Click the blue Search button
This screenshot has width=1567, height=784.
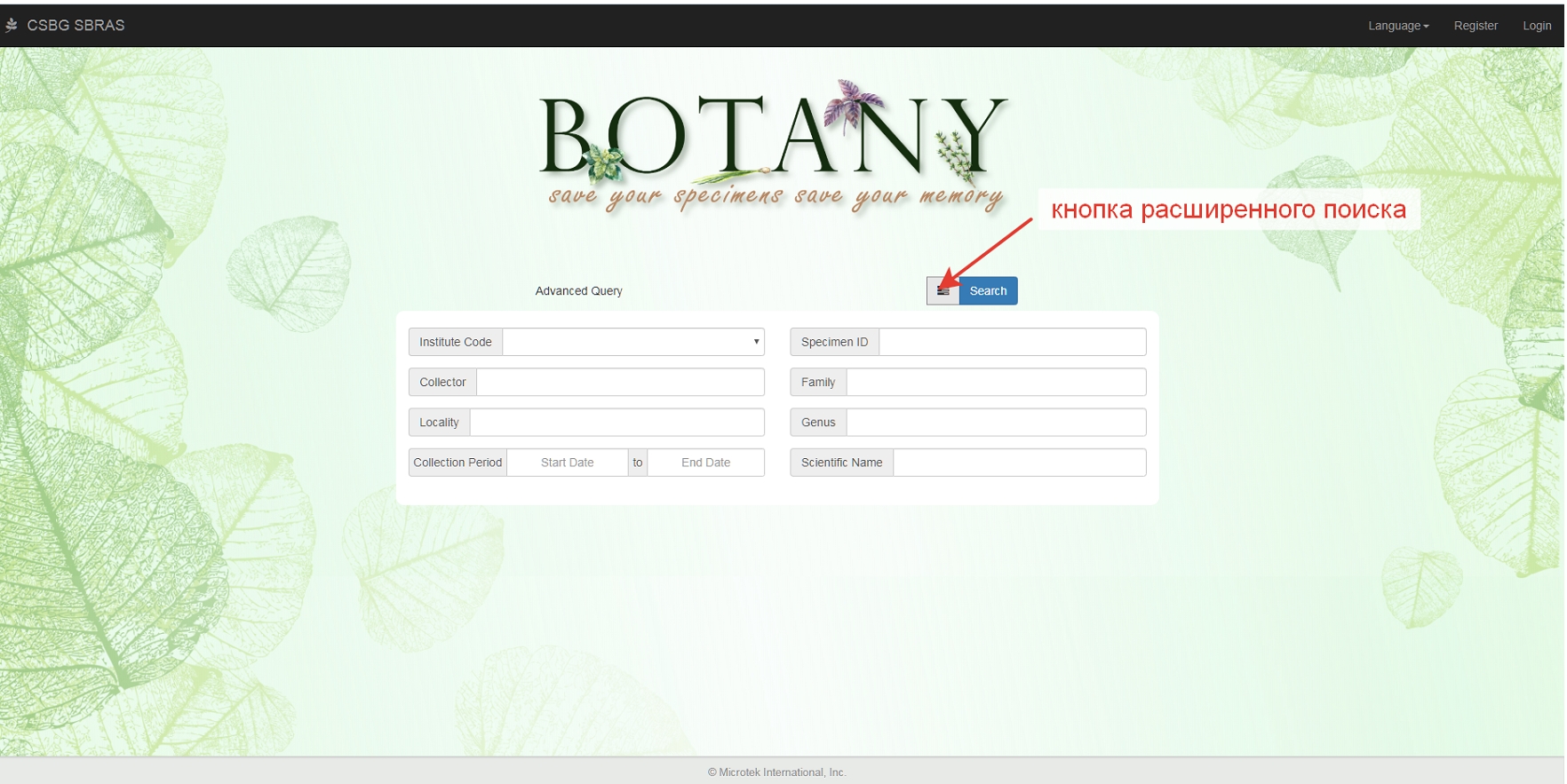pyautogui.click(x=988, y=291)
